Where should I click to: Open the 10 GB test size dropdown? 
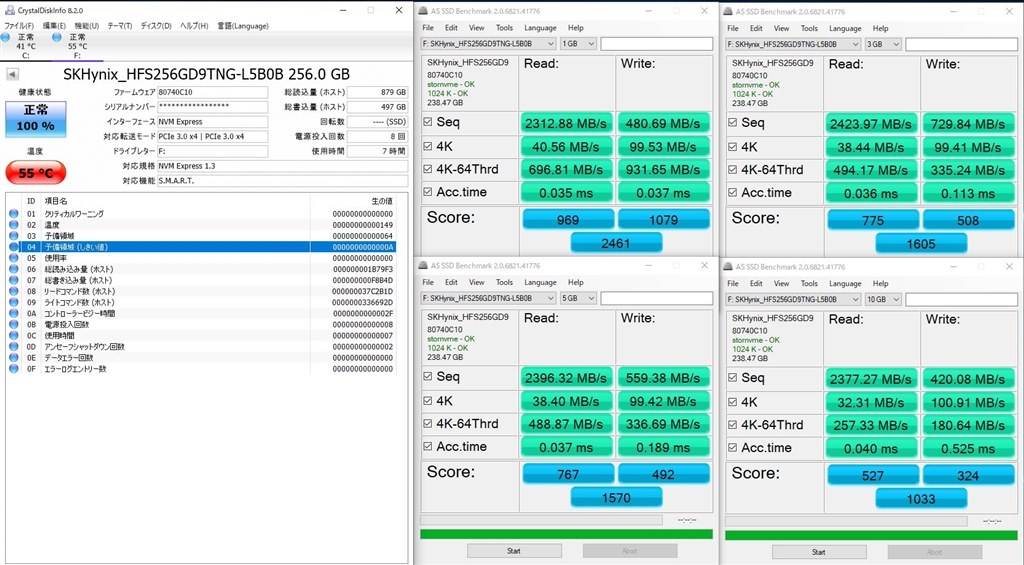884,299
